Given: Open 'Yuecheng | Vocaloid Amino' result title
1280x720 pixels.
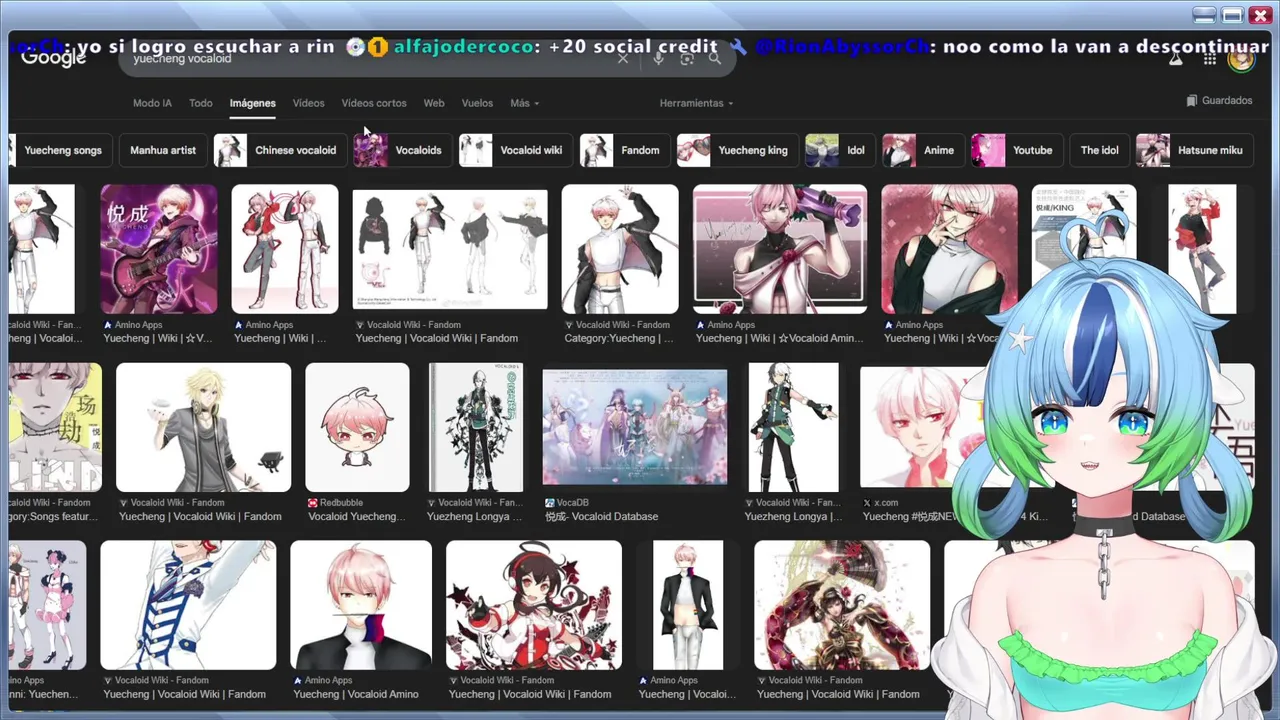Looking at the screenshot, I should coord(356,694).
